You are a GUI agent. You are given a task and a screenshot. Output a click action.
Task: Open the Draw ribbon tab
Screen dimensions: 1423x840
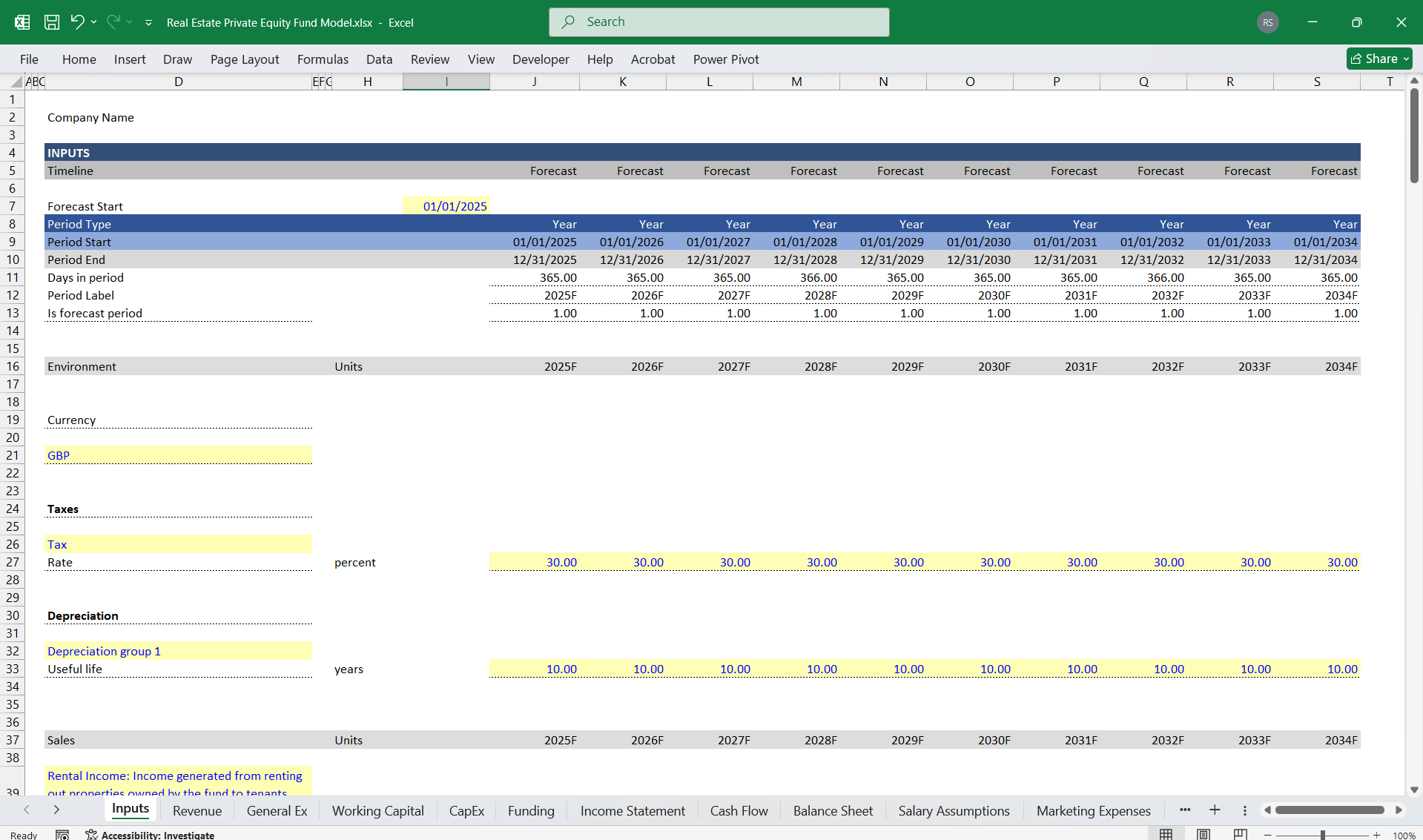tap(177, 59)
